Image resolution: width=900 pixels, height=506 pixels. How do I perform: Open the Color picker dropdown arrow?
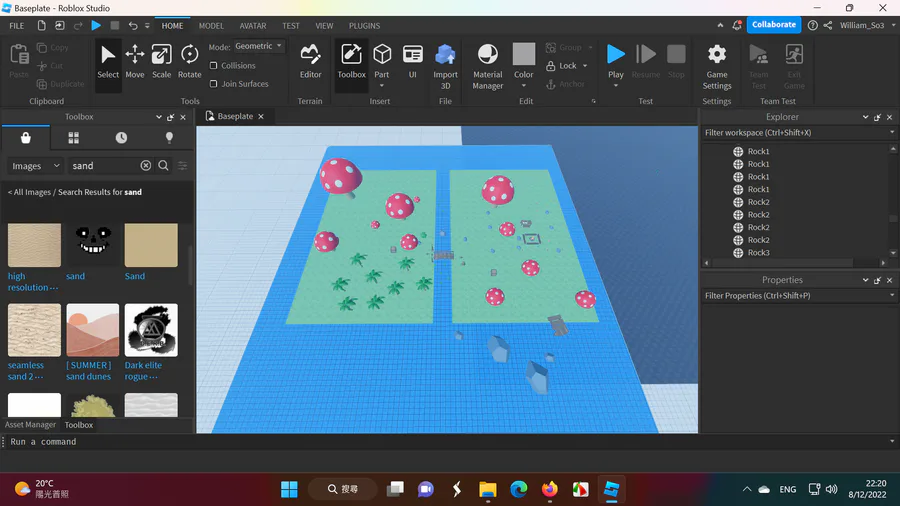point(523,86)
